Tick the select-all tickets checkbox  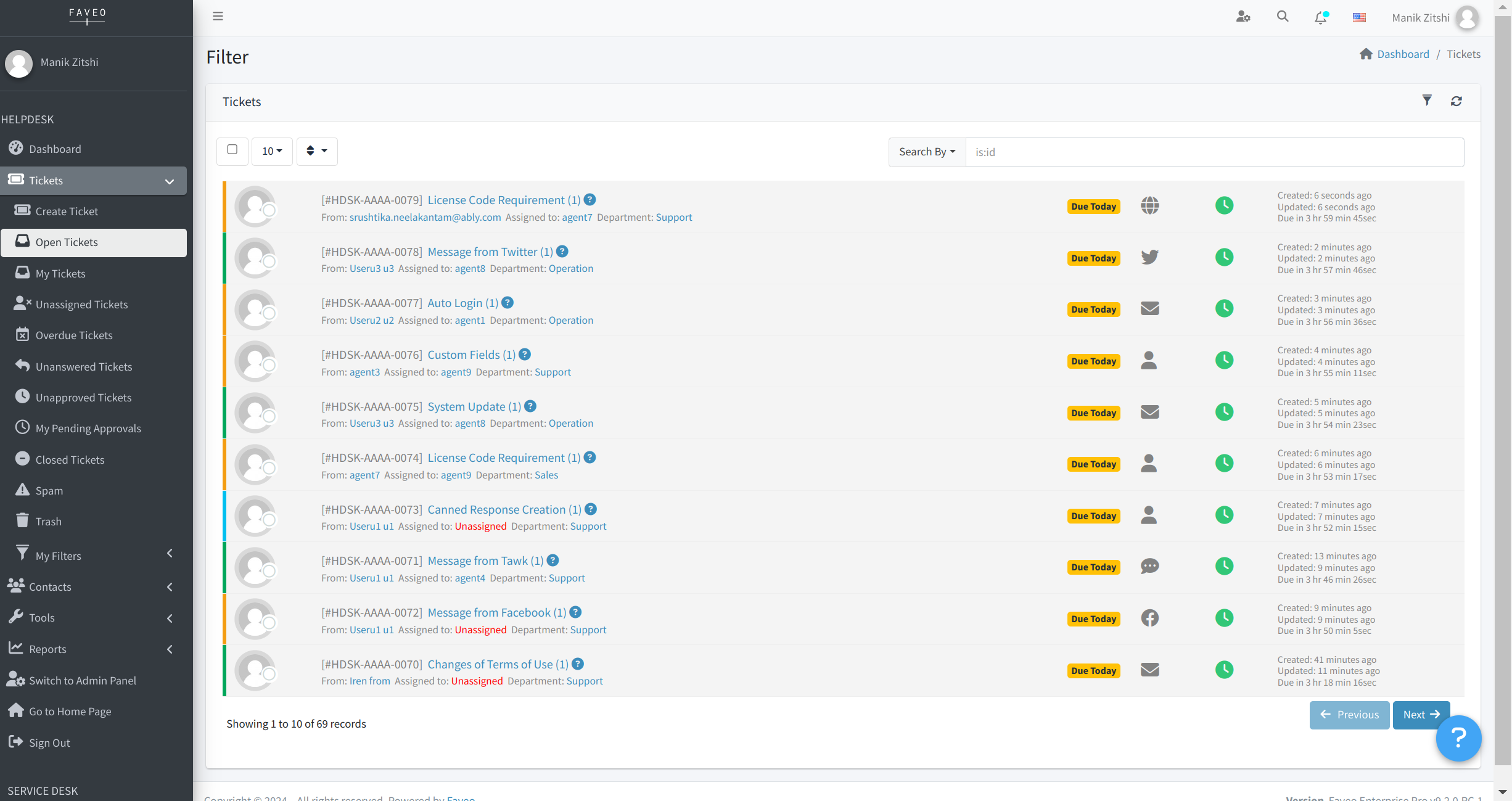(x=232, y=149)
